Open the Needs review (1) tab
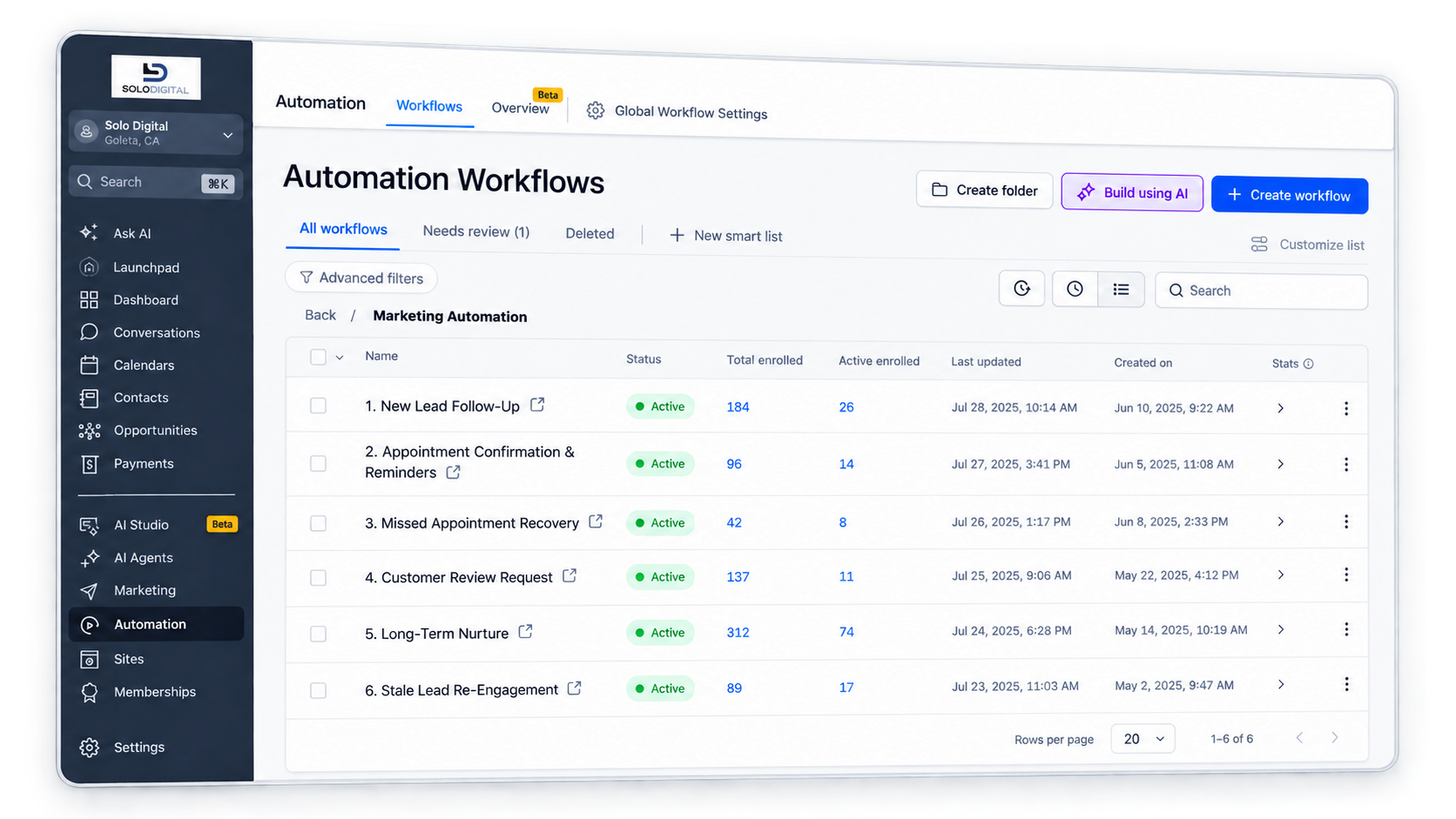Viewport: 1456px width, 819px height. coord(475,232)
